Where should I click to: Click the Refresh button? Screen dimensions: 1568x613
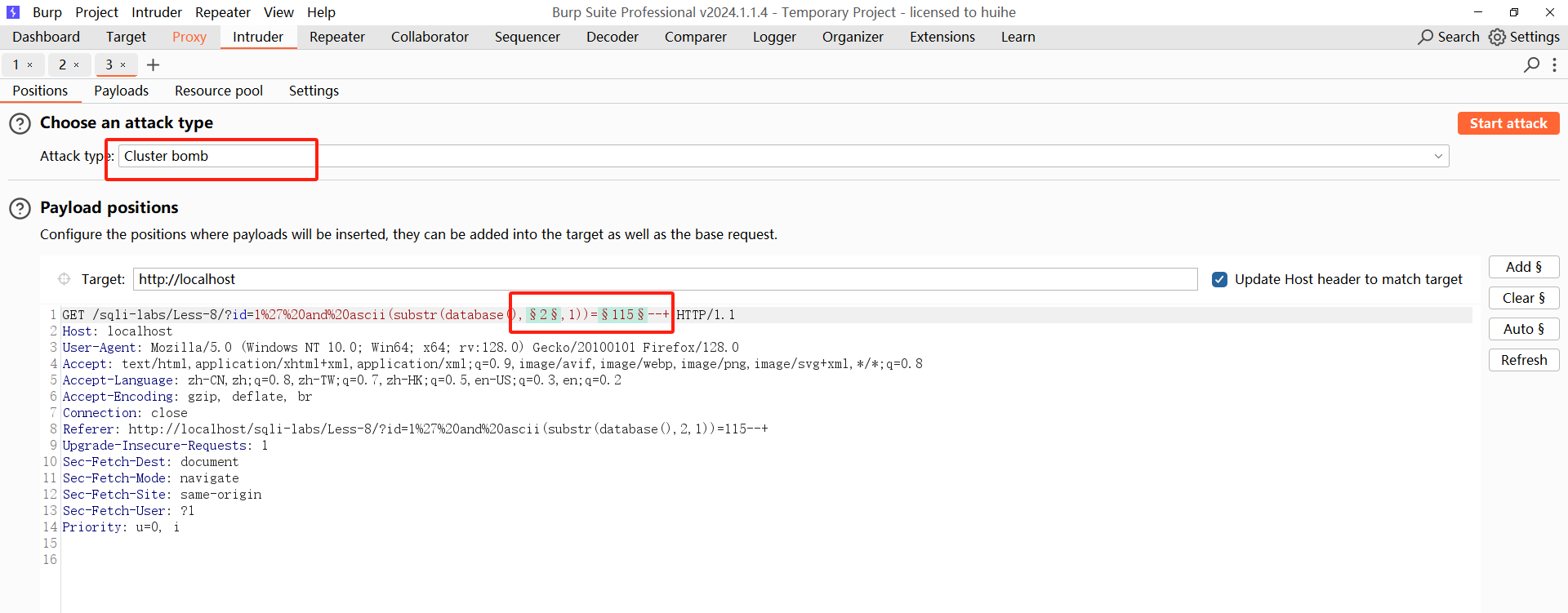[1524, 360]
